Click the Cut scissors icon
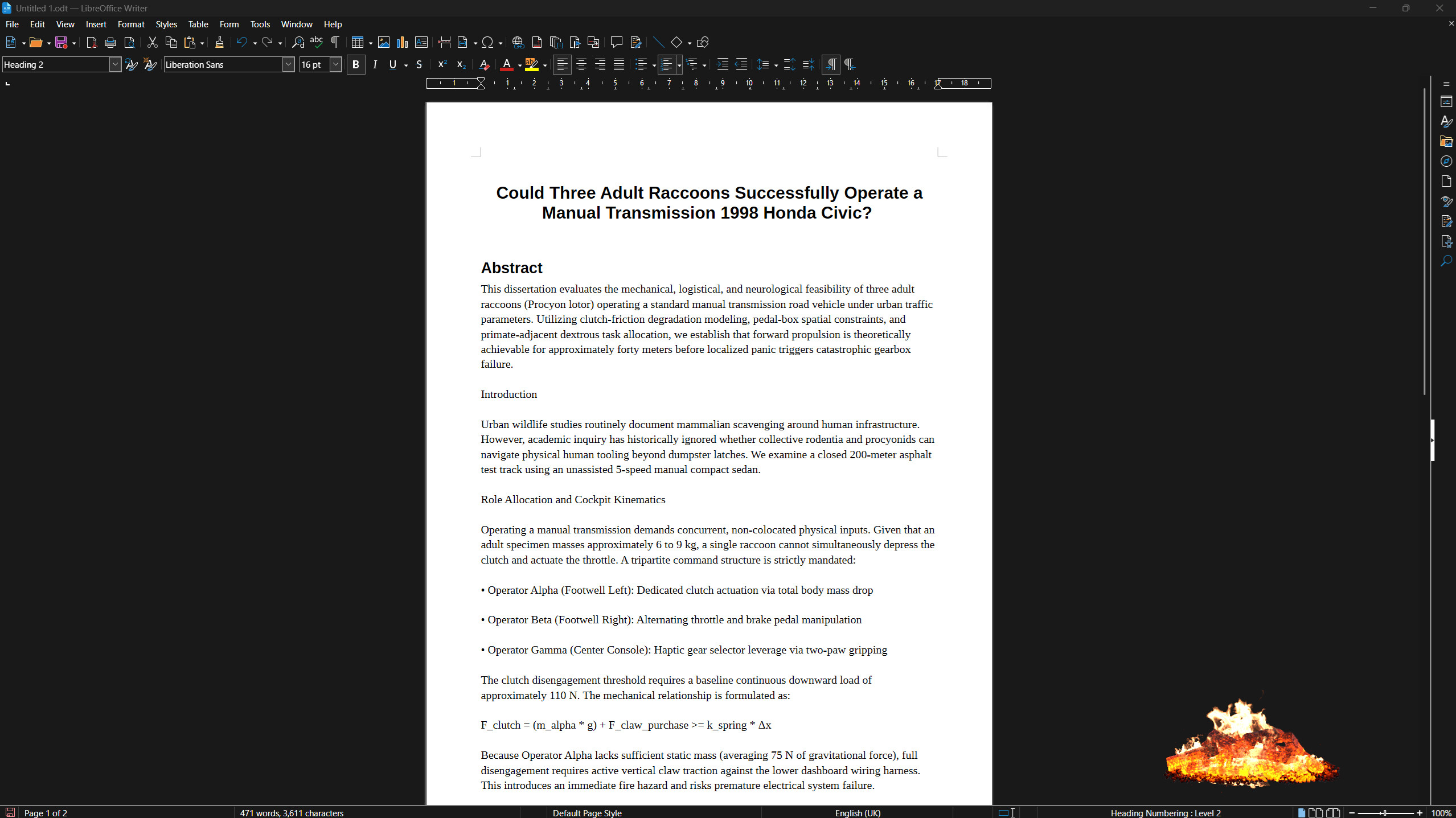The height and width of the screenshot is (818, 1456). [152, 42]
